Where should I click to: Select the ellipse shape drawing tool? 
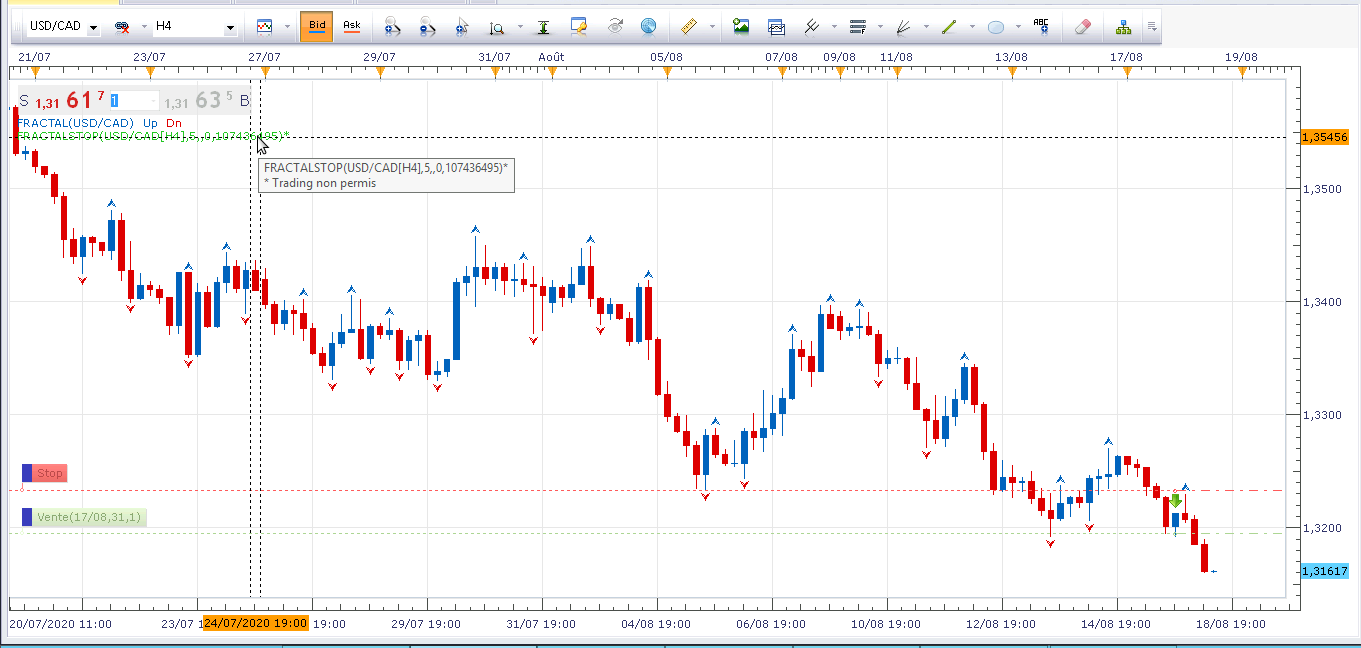pos(996,27)
